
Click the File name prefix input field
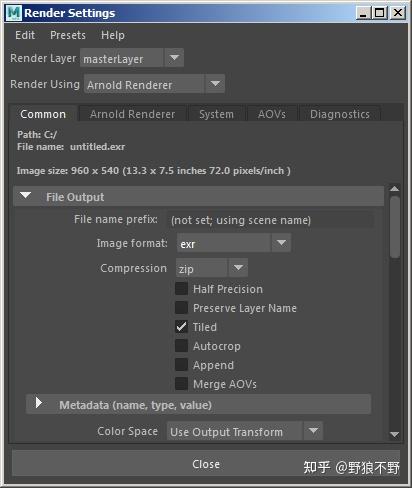tap(271, 220)
